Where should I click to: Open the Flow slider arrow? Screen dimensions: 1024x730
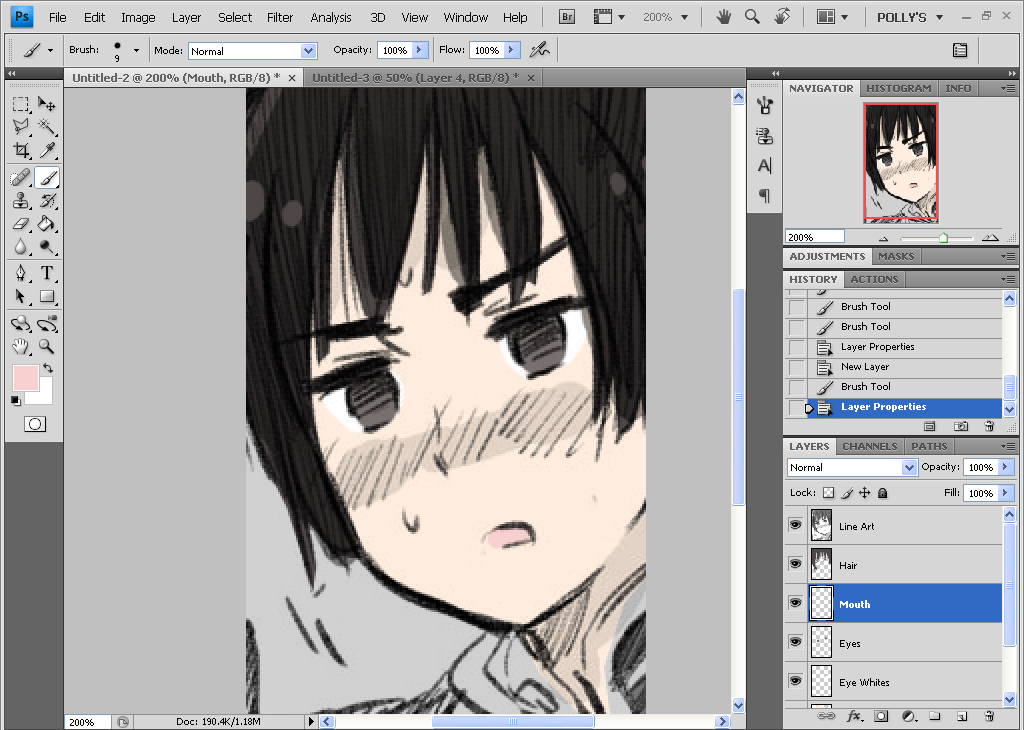pyautogui.click(x=511, y=50)
